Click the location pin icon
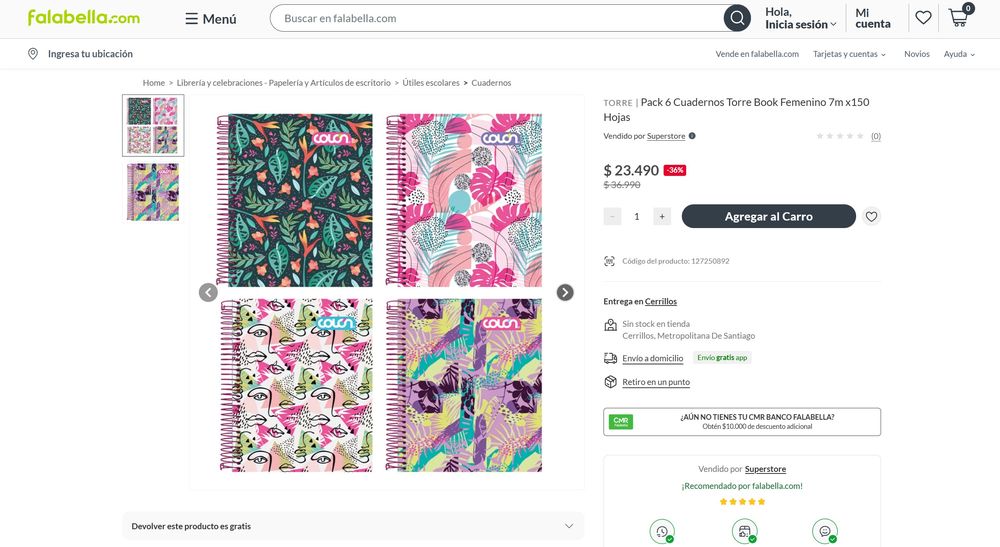This screenshot has width=1000, height=547. [33, 54]
